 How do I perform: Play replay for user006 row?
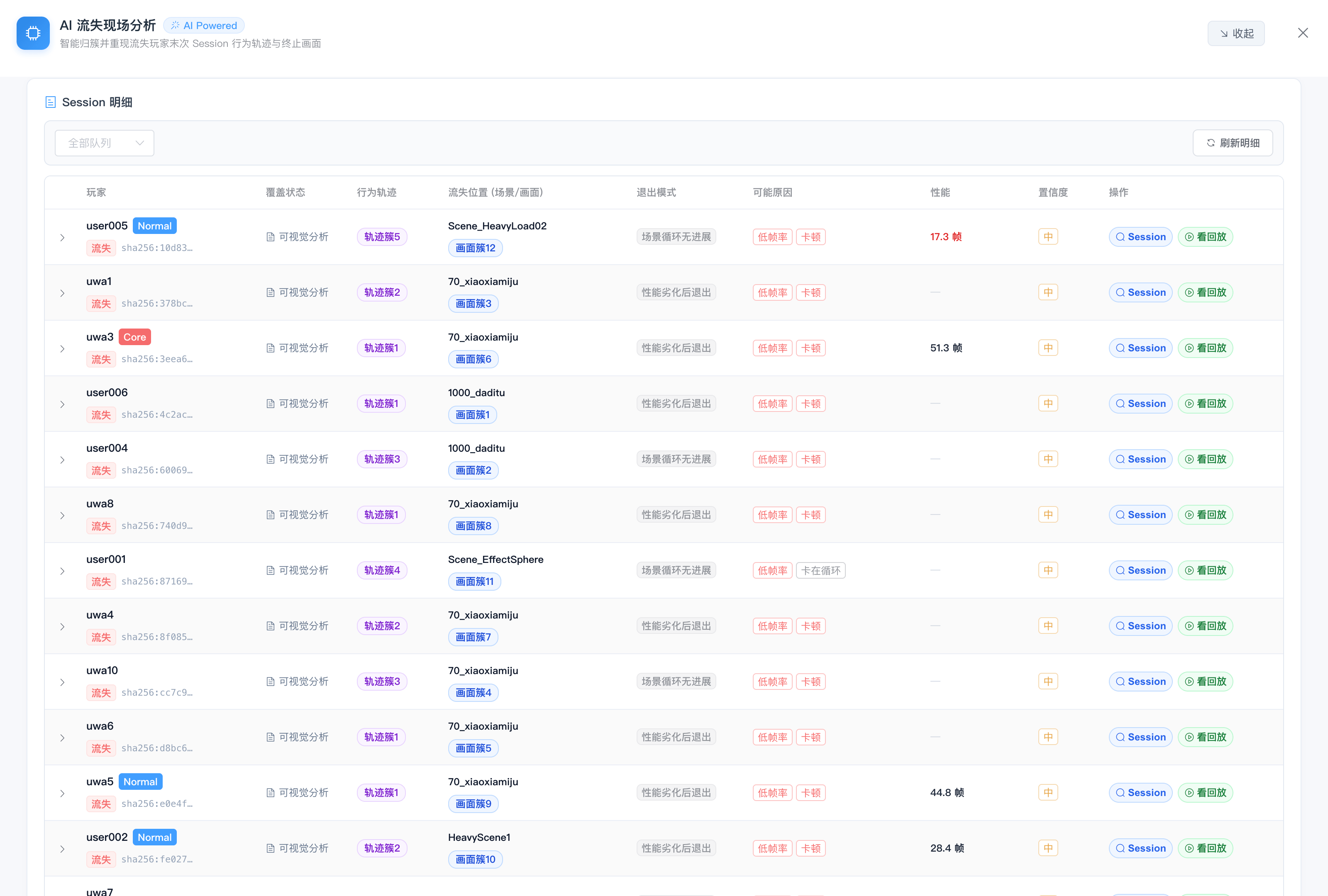[1205, 404]
